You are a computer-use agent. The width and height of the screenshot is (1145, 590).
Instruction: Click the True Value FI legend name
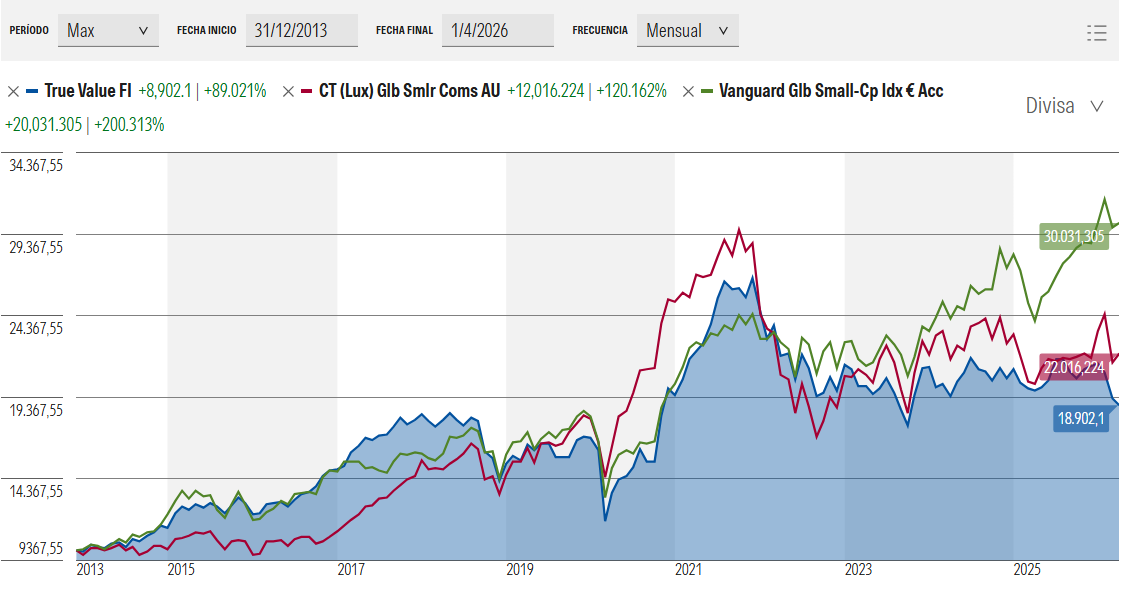click(88, 91)
